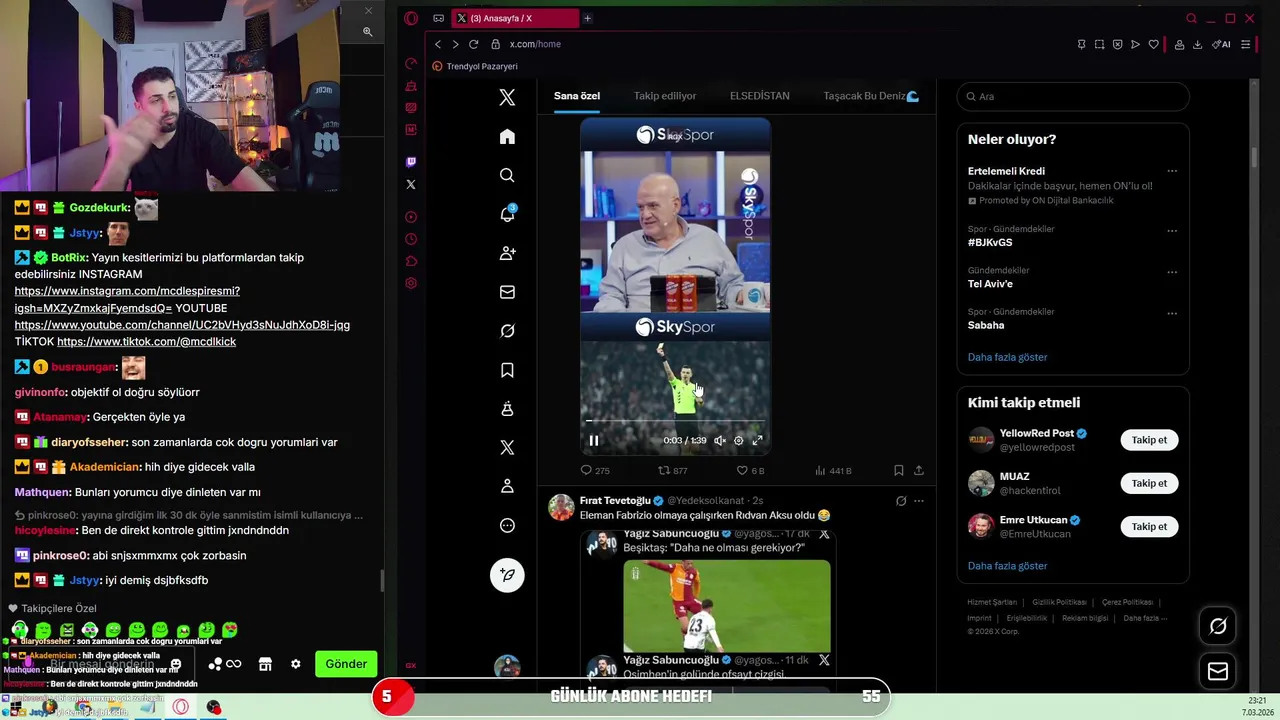Open Opera easy setup menu icon
Viewport: 1280px width, 720px height.
click(1245, 44)
